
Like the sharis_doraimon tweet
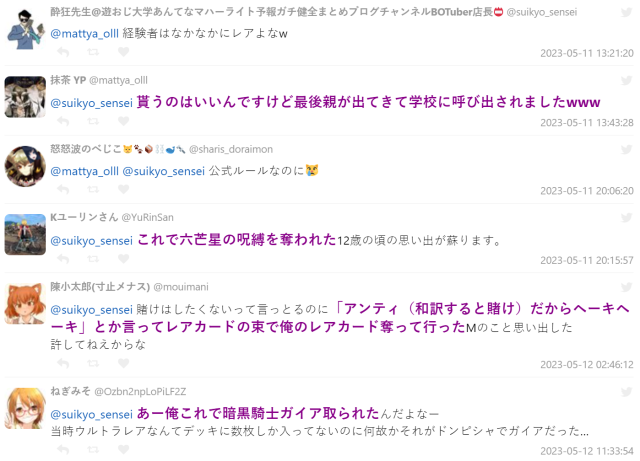124,189
